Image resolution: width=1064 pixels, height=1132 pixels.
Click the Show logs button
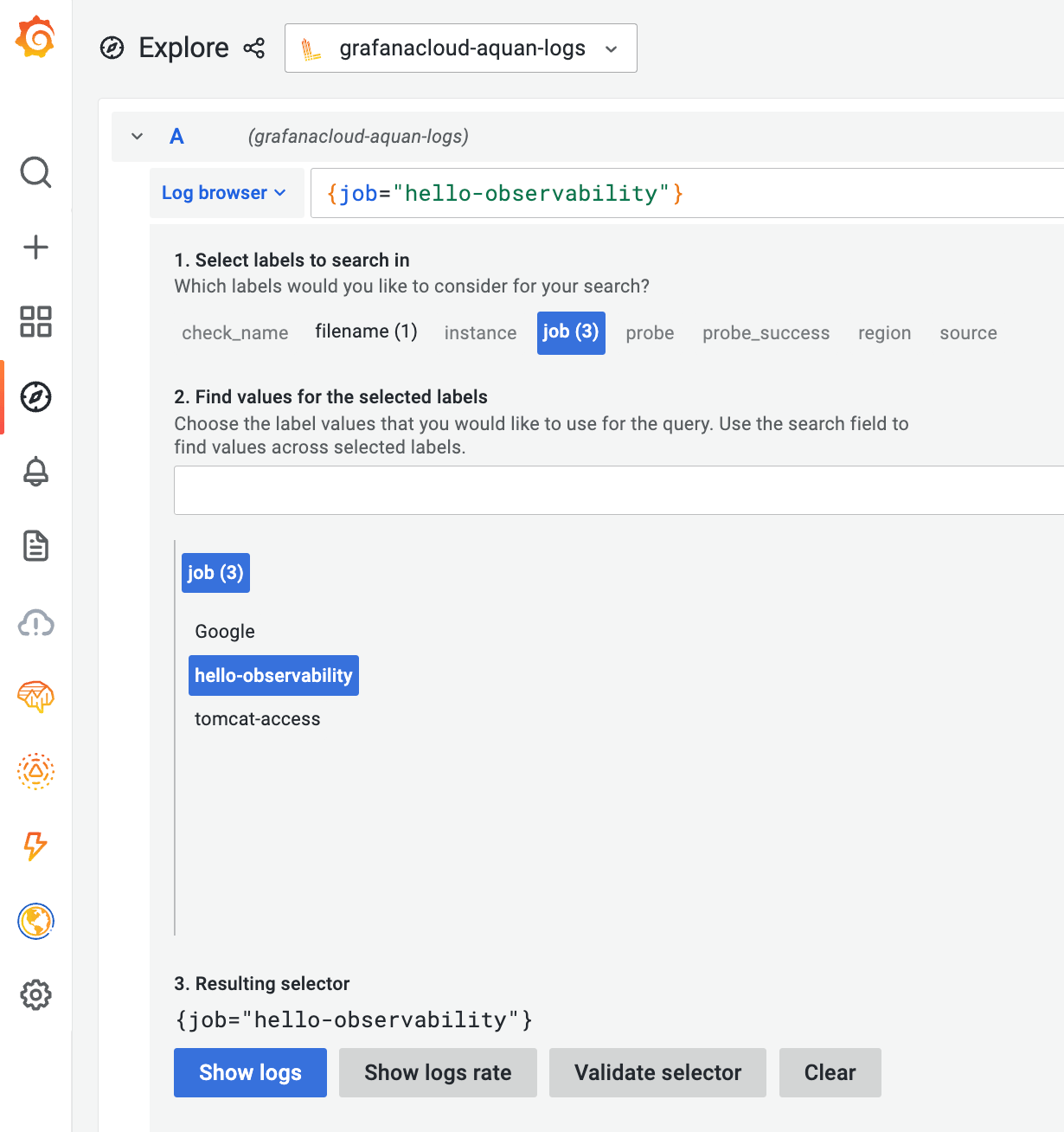[250, 1072]
